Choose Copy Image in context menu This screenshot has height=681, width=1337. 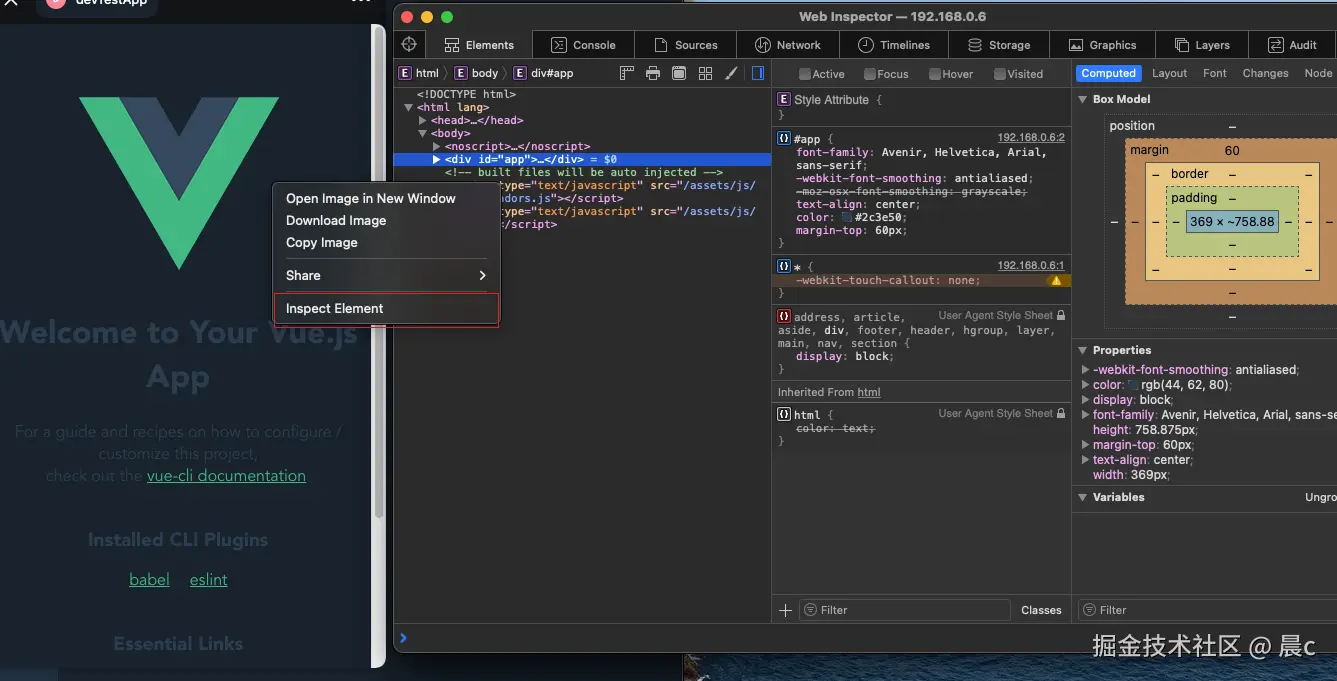tap(386, 243)
